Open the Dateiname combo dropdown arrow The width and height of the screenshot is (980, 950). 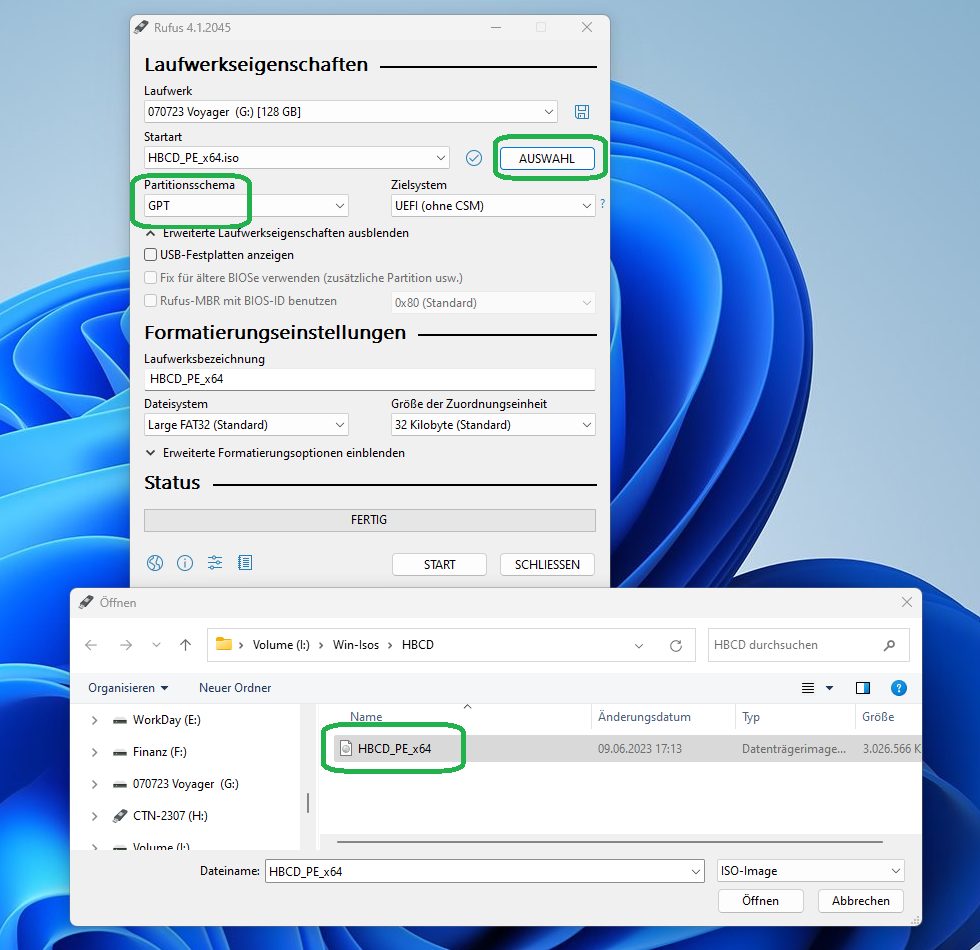(x=696, y=872)
